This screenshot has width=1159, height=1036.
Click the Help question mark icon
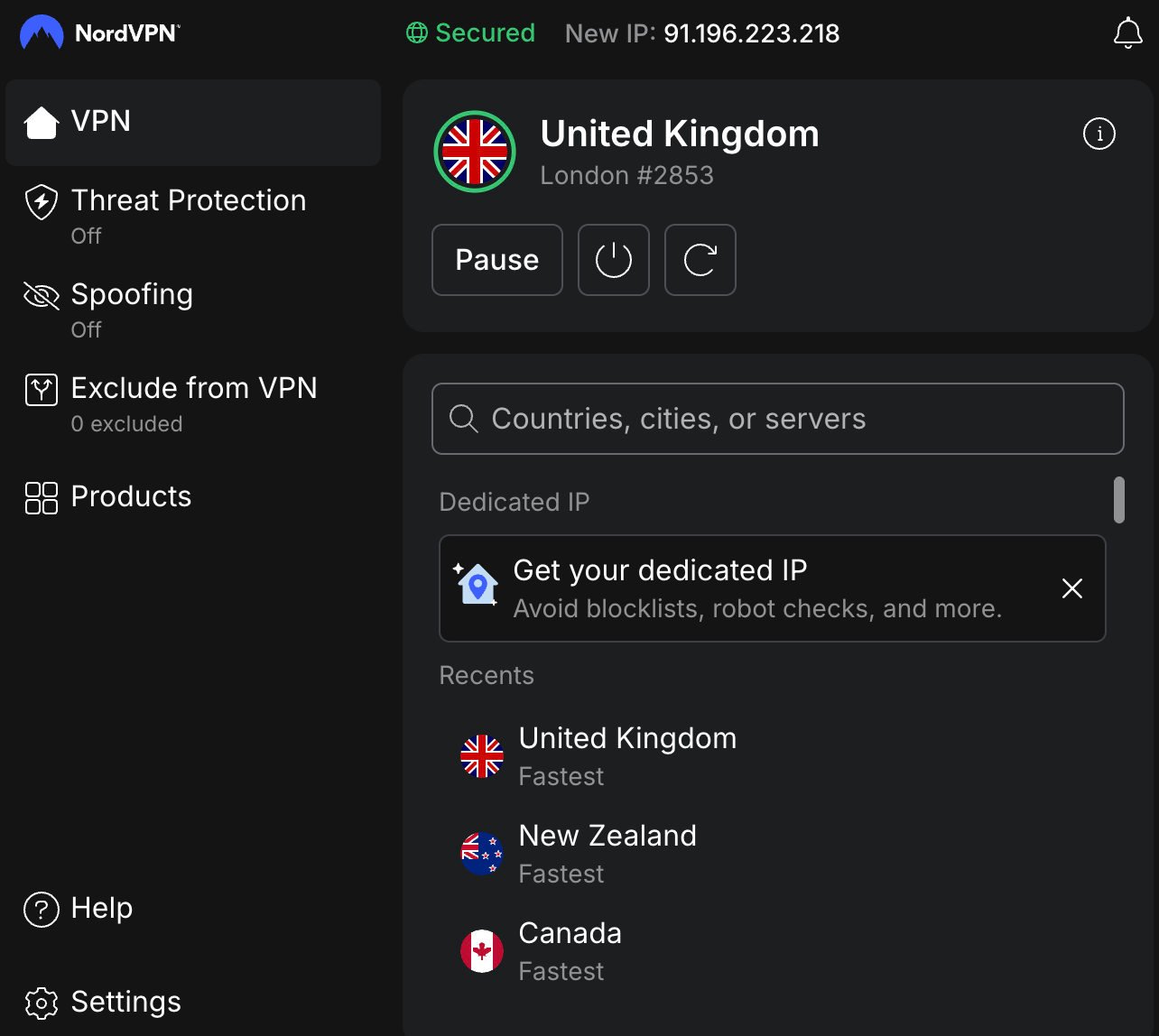pyautogui.click(x=42, y=910)
